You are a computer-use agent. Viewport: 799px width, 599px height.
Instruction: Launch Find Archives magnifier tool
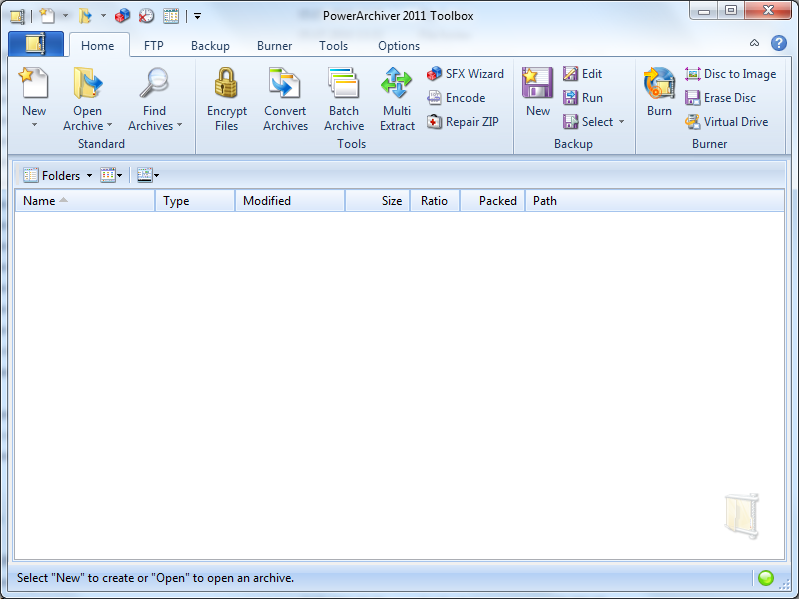[154, 83]
